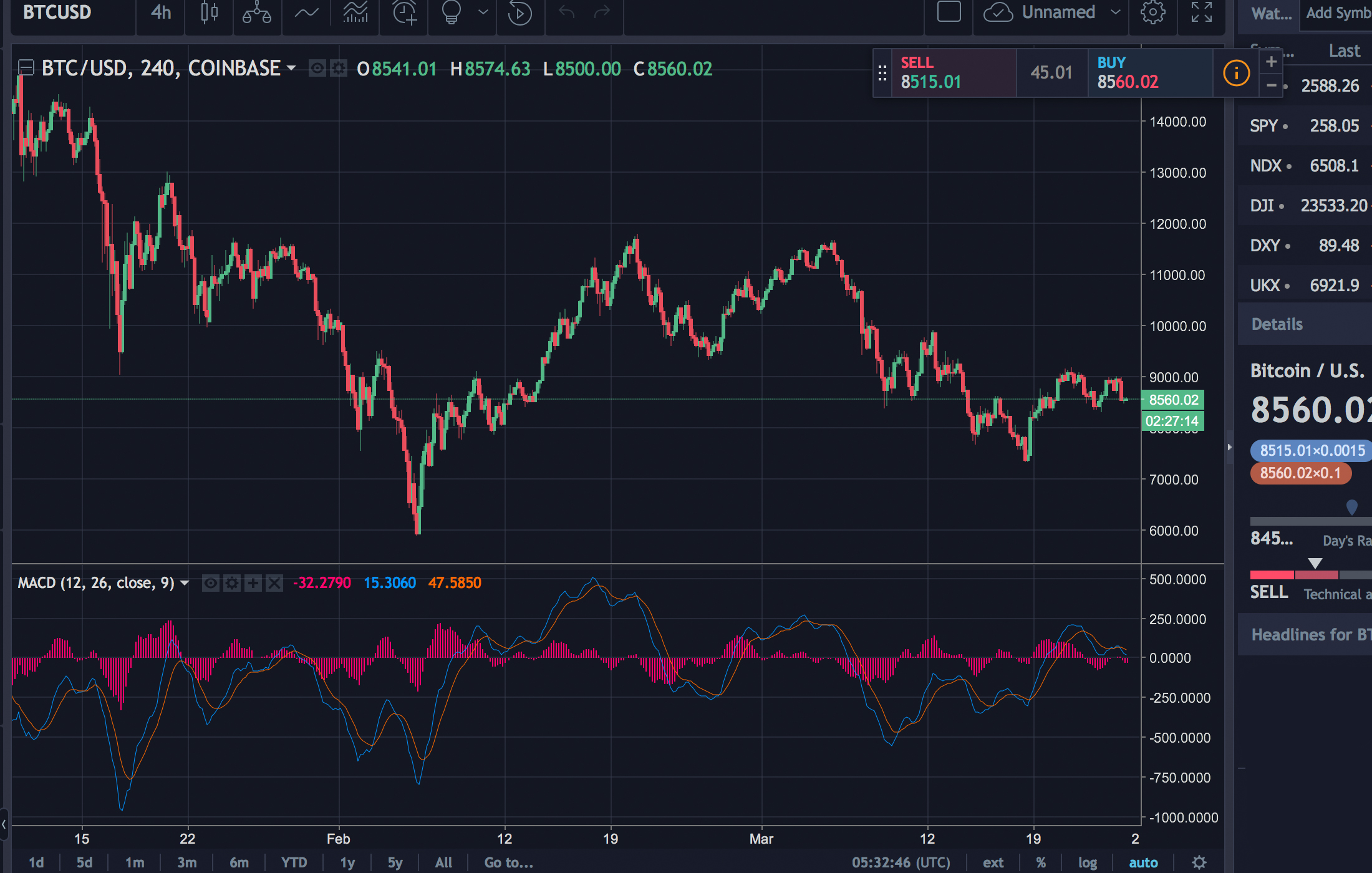Enable percent scale mode
This screenshot has width=1372, height=873.
[1041, 862]
